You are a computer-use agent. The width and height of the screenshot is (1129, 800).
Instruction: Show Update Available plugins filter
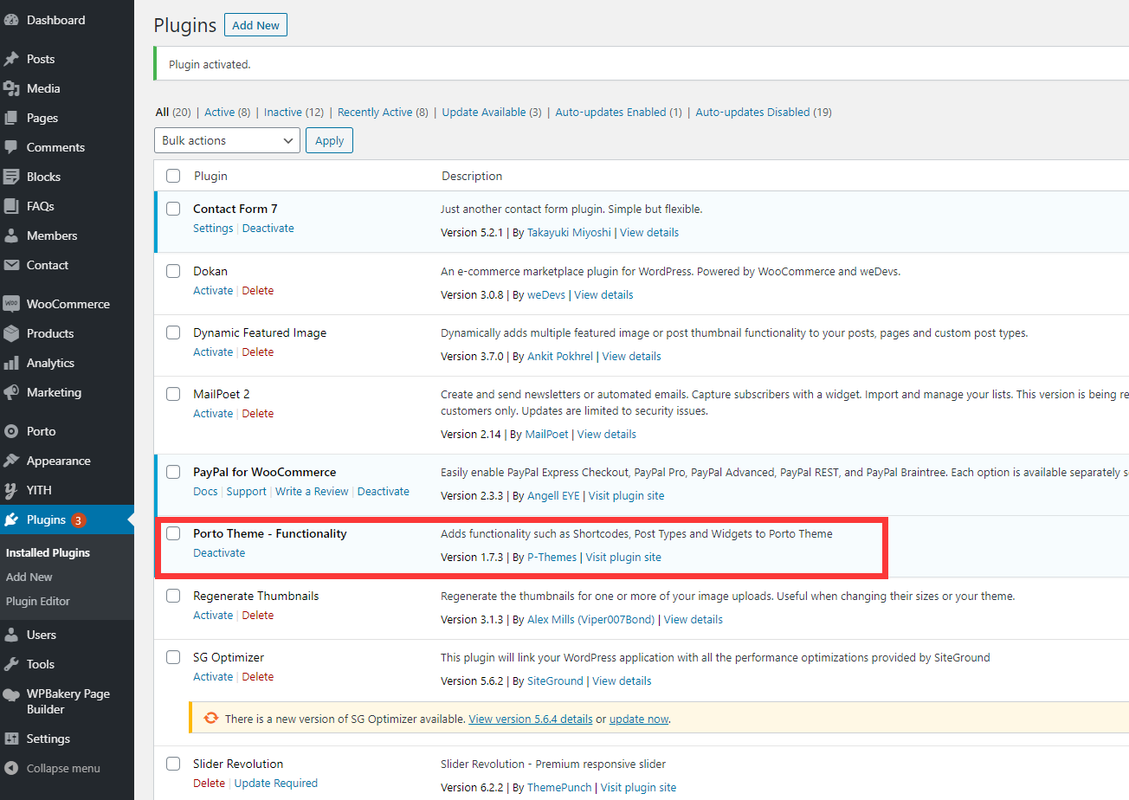[484, 112]
